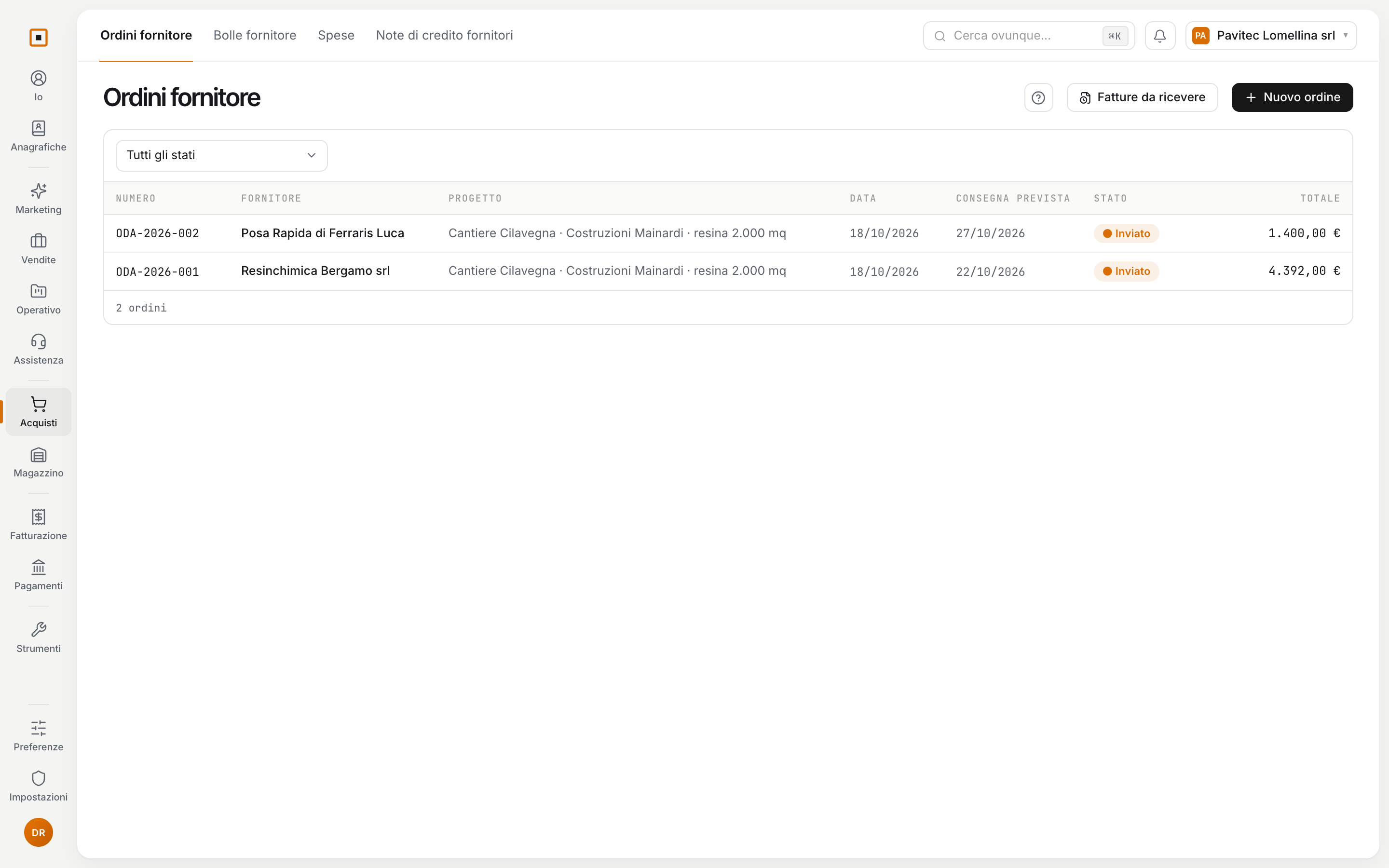Open the Marketing section

(39, 199)
